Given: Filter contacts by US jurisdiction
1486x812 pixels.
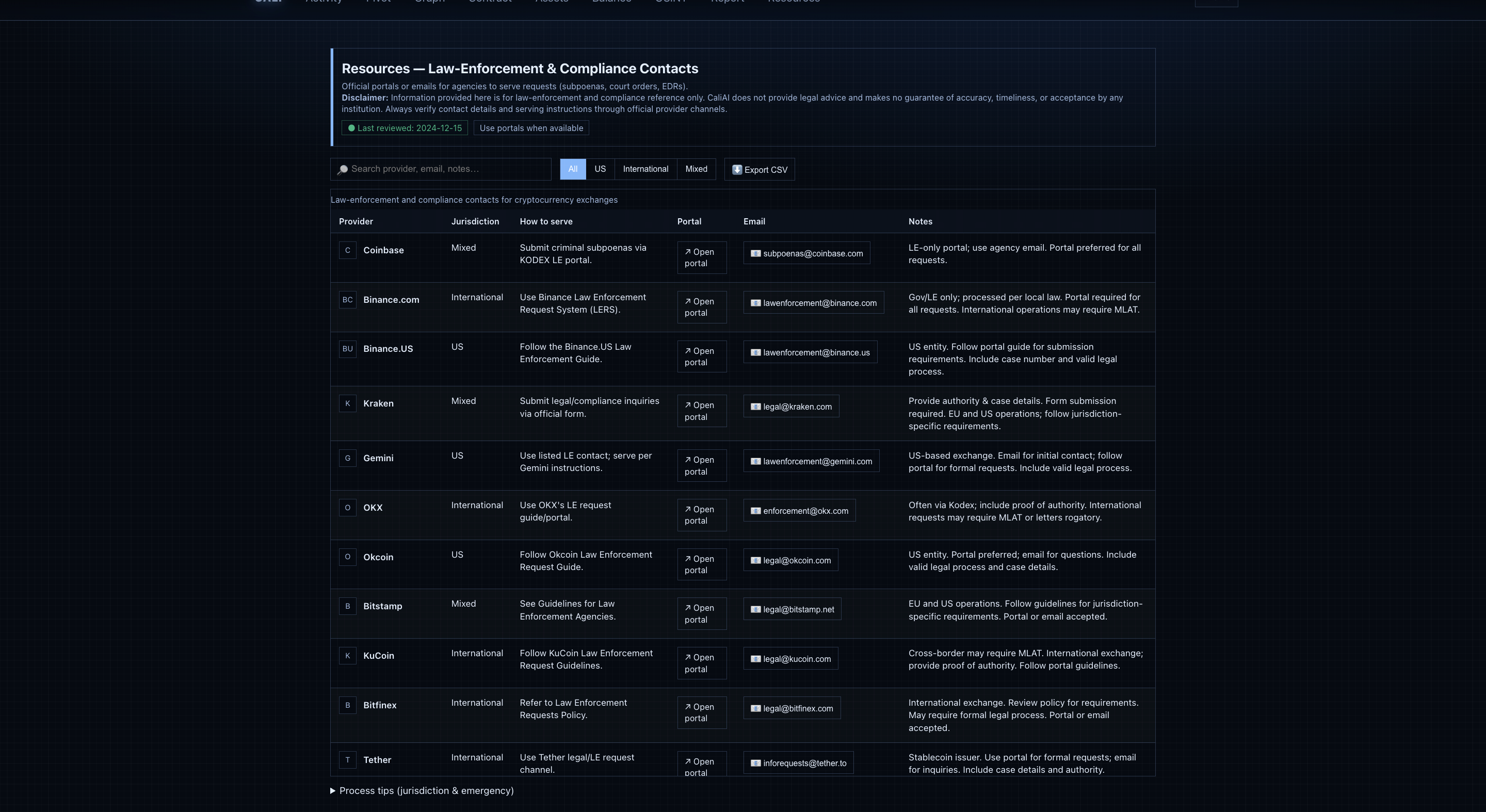Looking at the screenshot, I should 600,169.
